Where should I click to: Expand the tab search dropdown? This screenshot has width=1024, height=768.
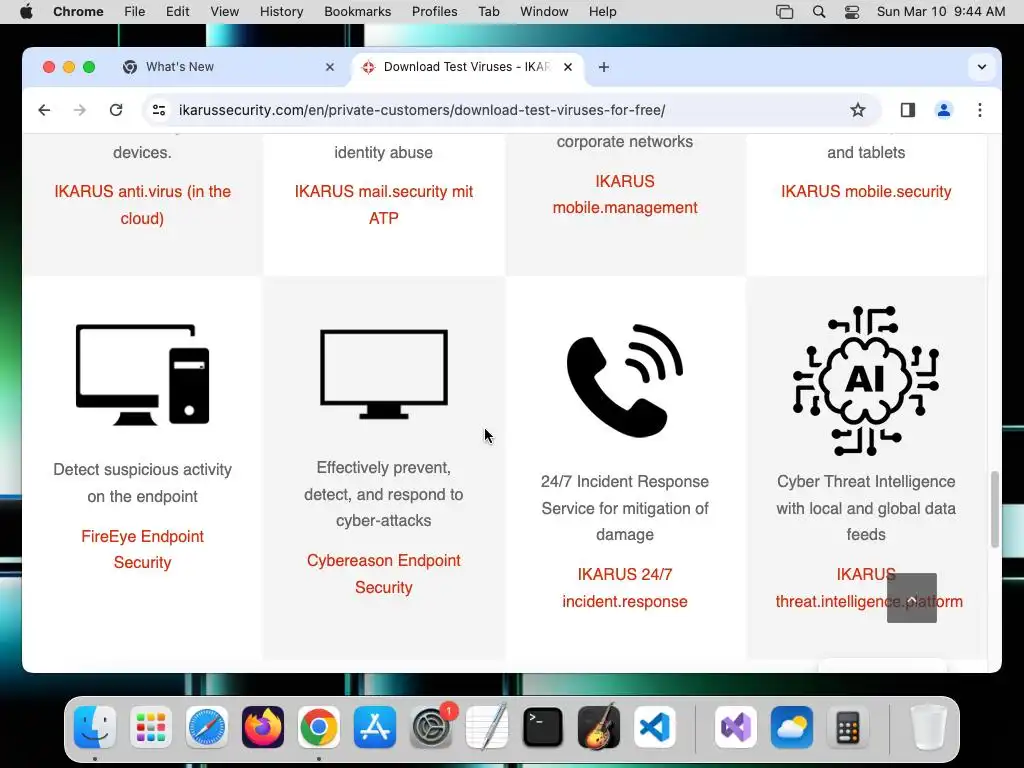click(982, 67)
